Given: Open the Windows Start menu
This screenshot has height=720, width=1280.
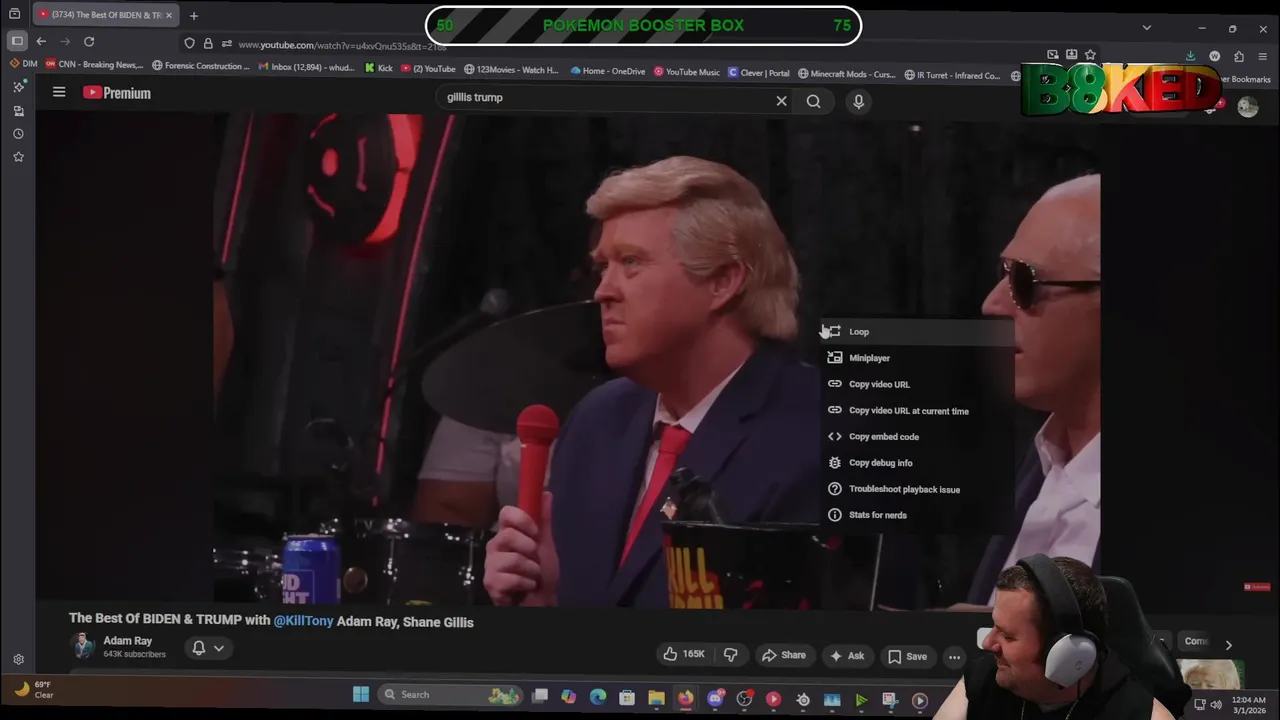Looking at the screenshot, I should point(361,694).
